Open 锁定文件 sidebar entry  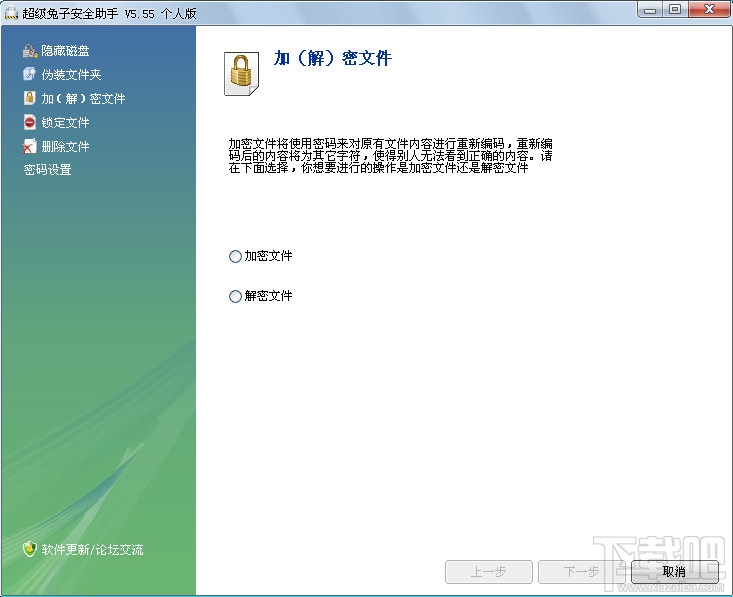click(x=65, y=122)
